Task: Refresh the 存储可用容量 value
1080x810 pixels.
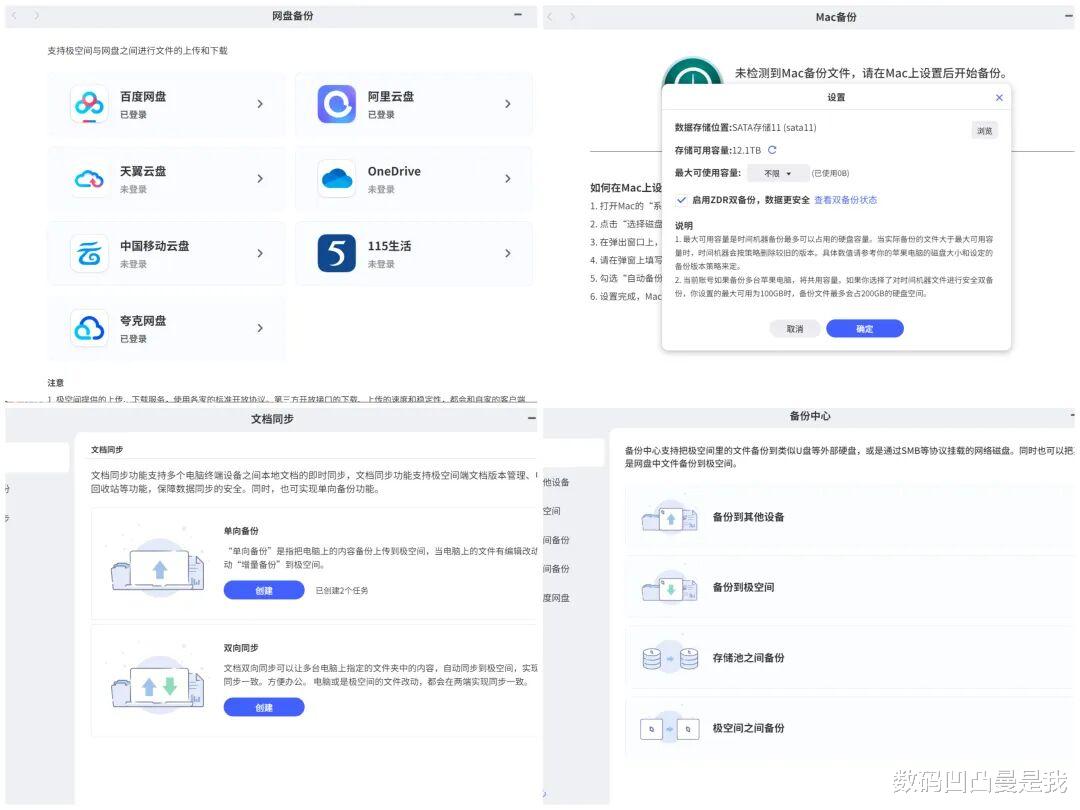Action: pos(772,150)
